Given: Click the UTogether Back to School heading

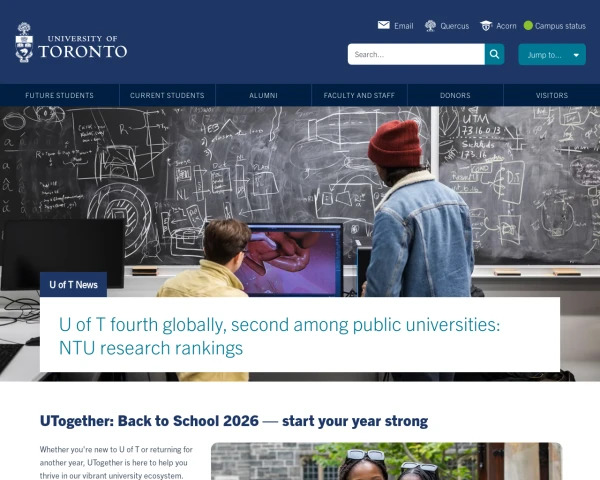Looking at the screenshot, I should (234, 421).
